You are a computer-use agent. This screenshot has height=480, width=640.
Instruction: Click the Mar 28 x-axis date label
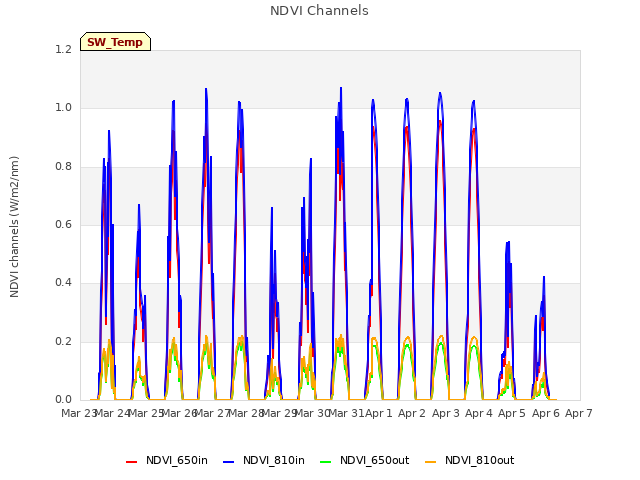click(x=246, y=413)
